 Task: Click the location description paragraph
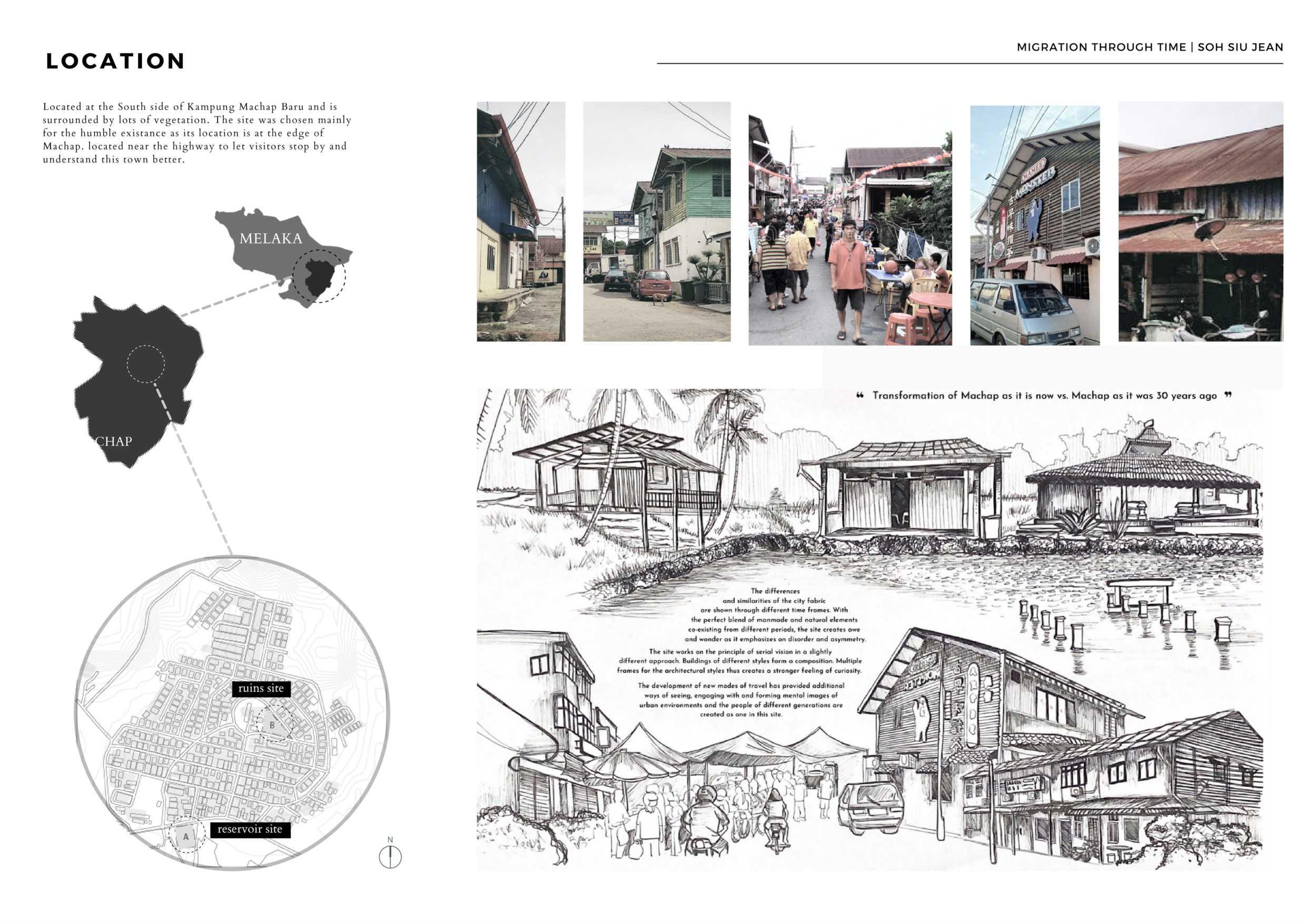tap(196, 133)
